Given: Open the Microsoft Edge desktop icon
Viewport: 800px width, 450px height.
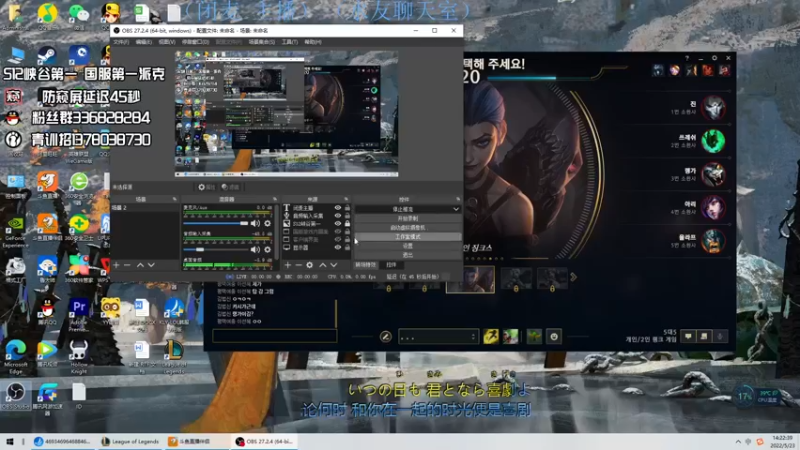Looking at the screenshot, I should pyautogui.click(x=15, y=354).
